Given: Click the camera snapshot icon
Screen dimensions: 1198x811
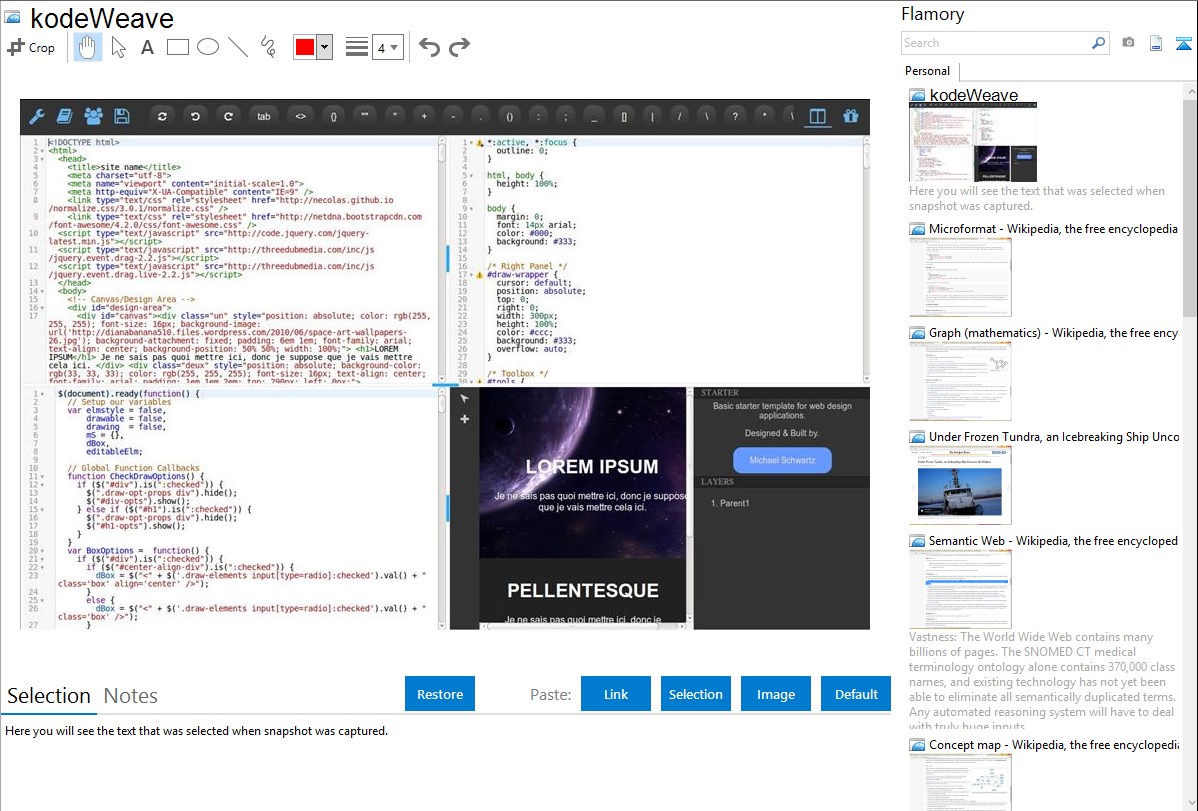Looking at the screenshot, I should tap(1128, 43).
